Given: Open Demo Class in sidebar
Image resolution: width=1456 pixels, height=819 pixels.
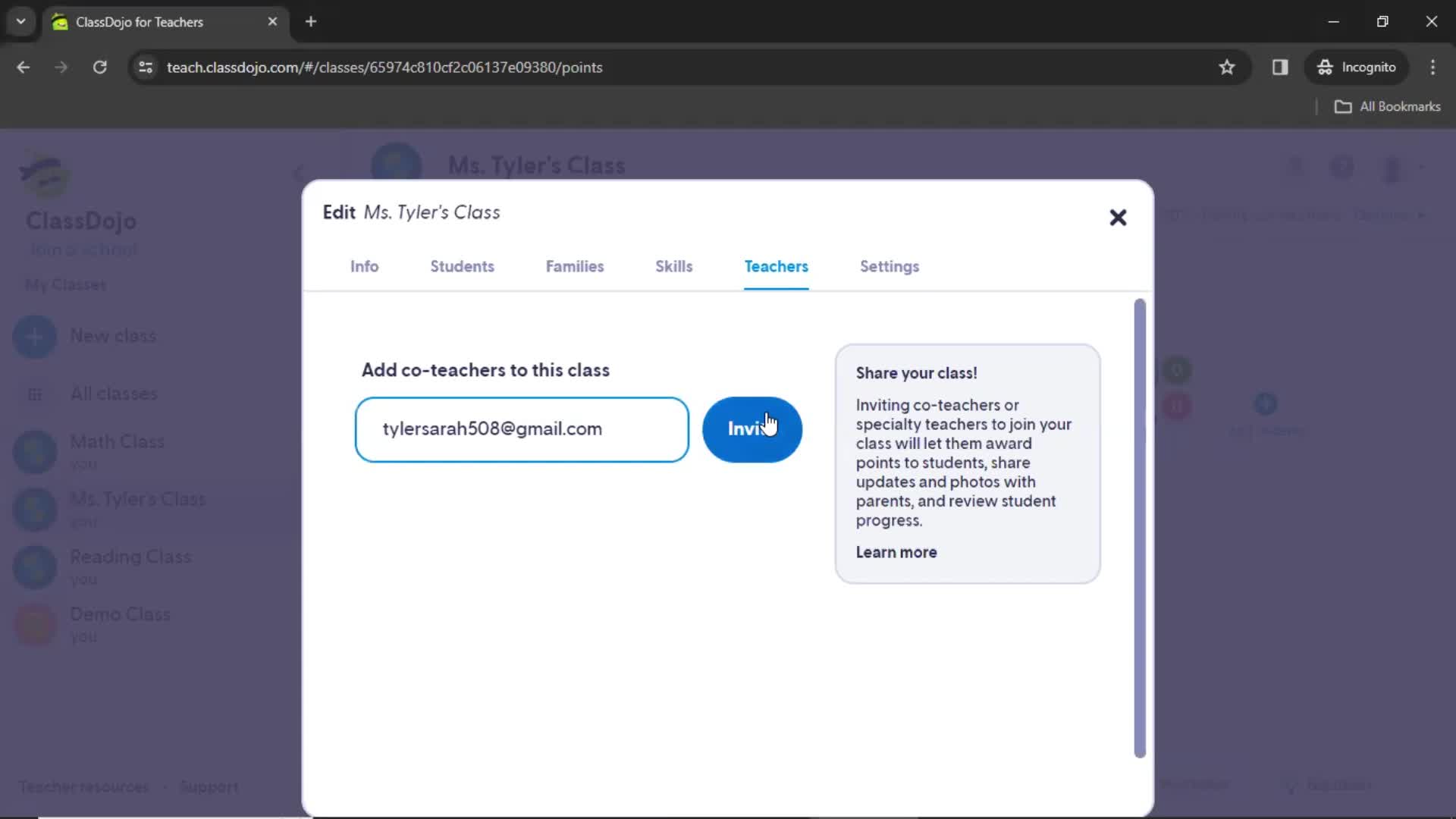Looking at the screenshot, I should (120, 614).
